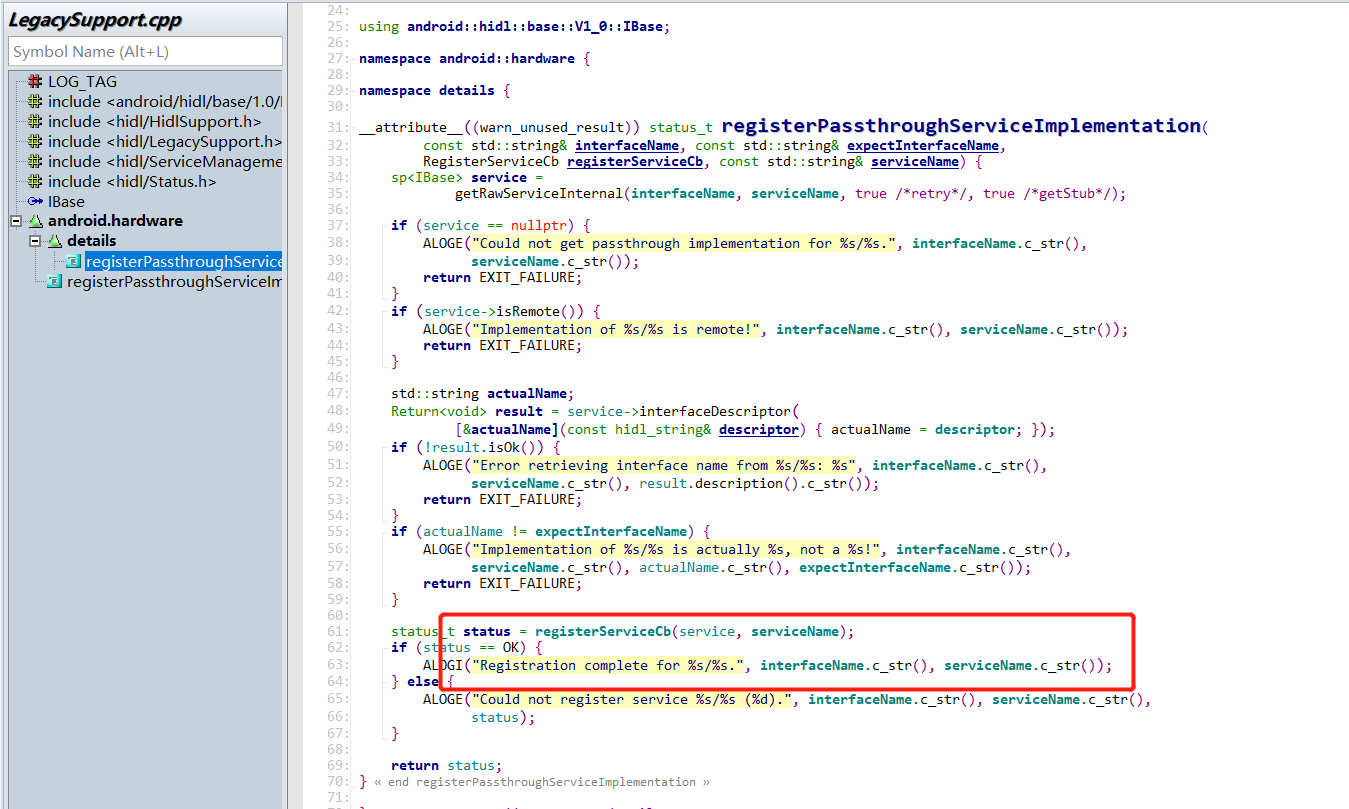The width and height of the screenshot is (1349, 809).
Task: Click the android.hardware namespace icon
Action: (35, 221)
